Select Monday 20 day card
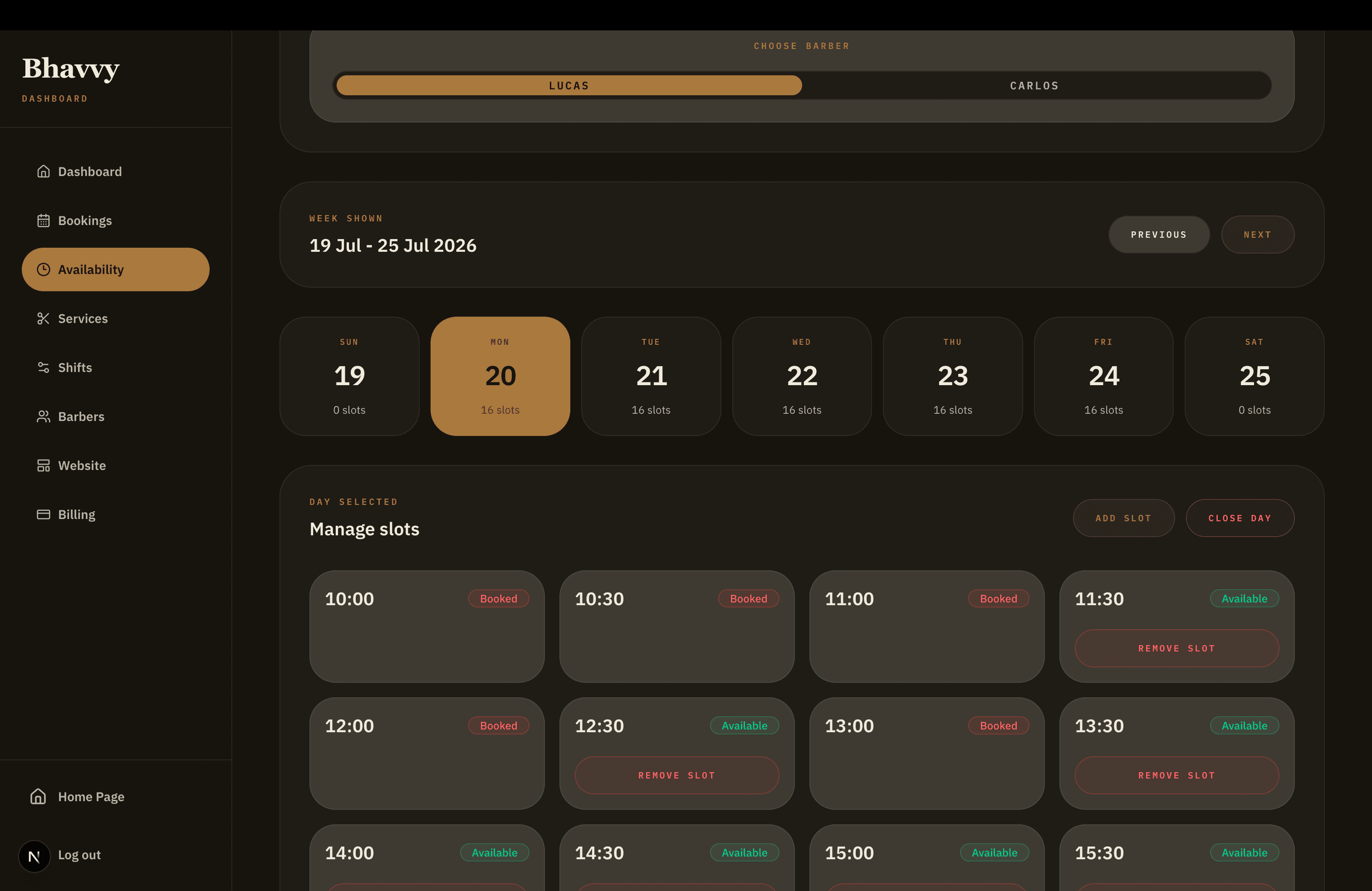This screenshot has width=1372, height=891. pos(500,377)
